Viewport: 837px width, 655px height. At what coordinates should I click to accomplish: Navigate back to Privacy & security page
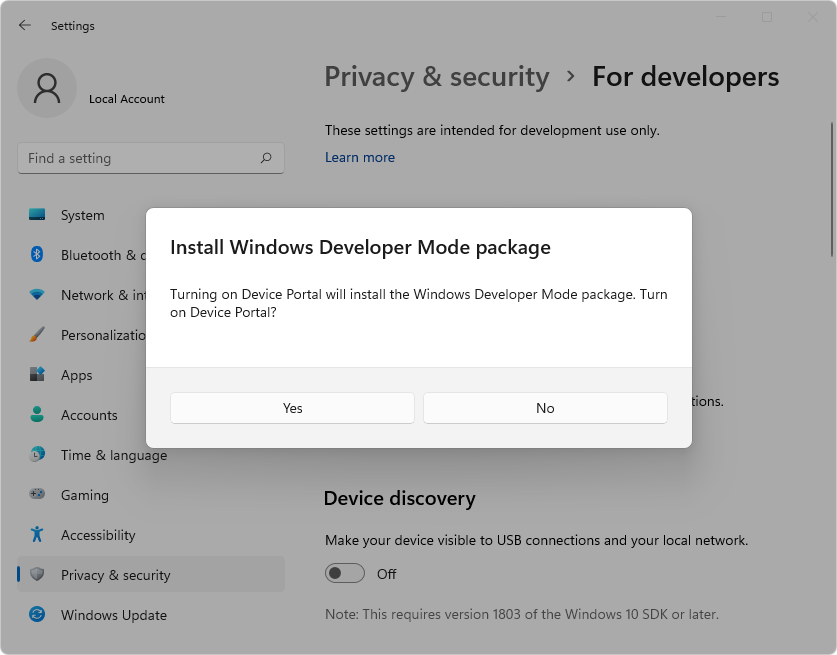click(x=437, y=77)
